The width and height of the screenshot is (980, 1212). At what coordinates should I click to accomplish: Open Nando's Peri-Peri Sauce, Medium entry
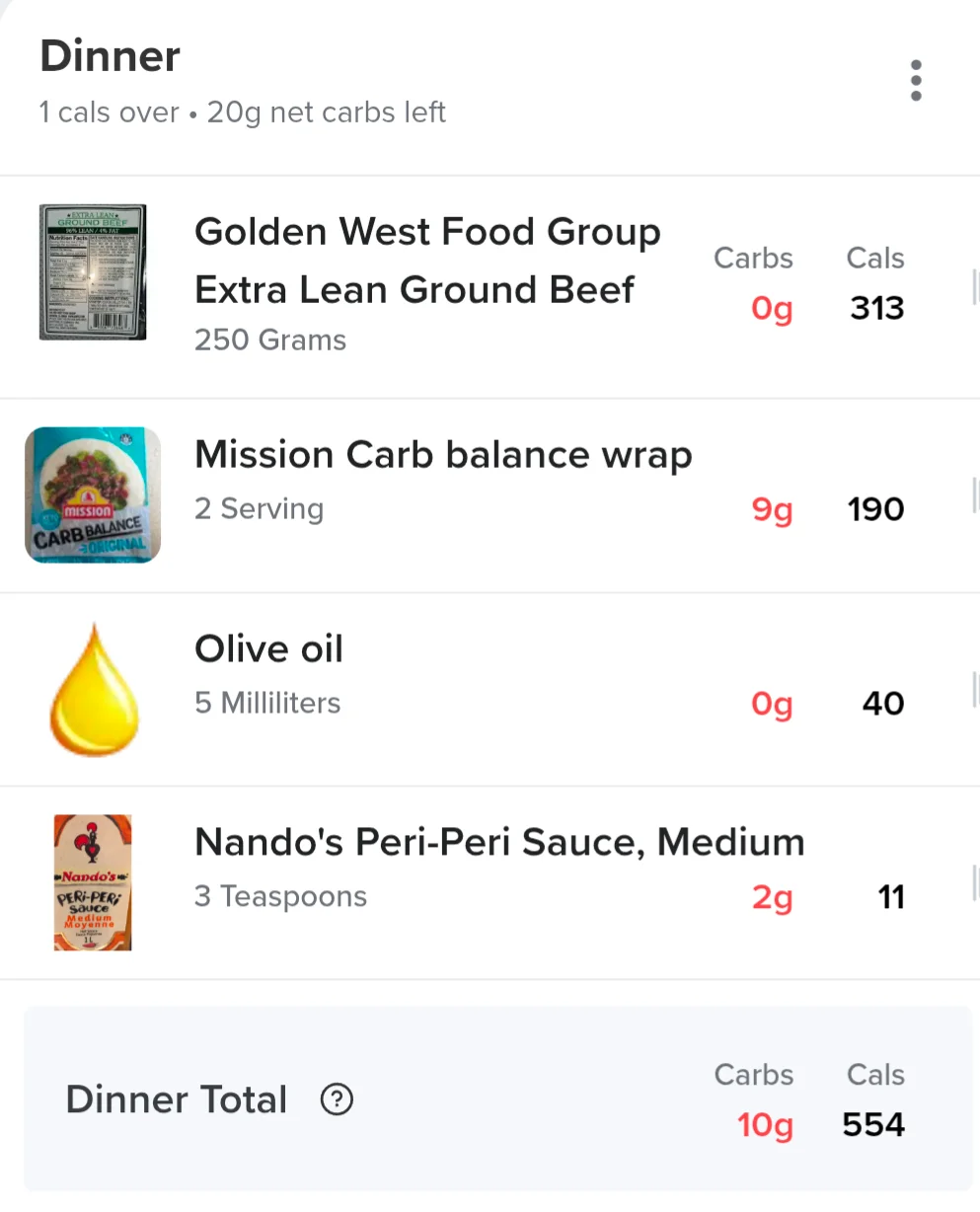pos(490,882)
